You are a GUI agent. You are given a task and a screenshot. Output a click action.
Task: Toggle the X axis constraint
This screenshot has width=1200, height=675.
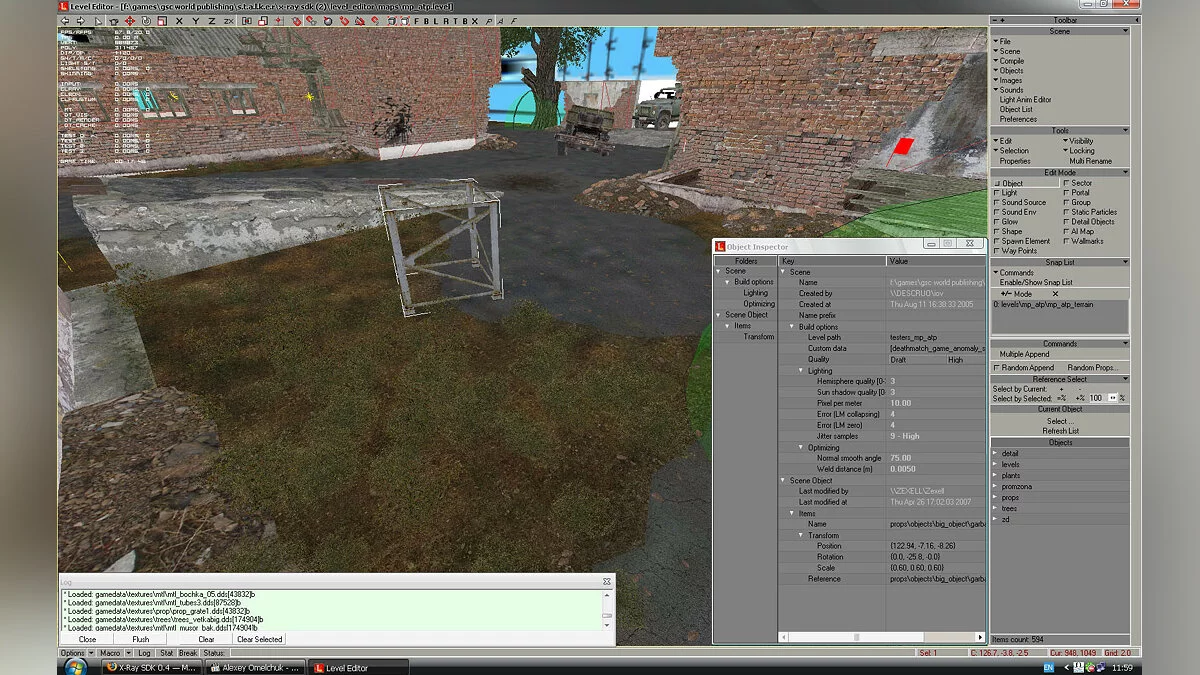pos(178,20)
